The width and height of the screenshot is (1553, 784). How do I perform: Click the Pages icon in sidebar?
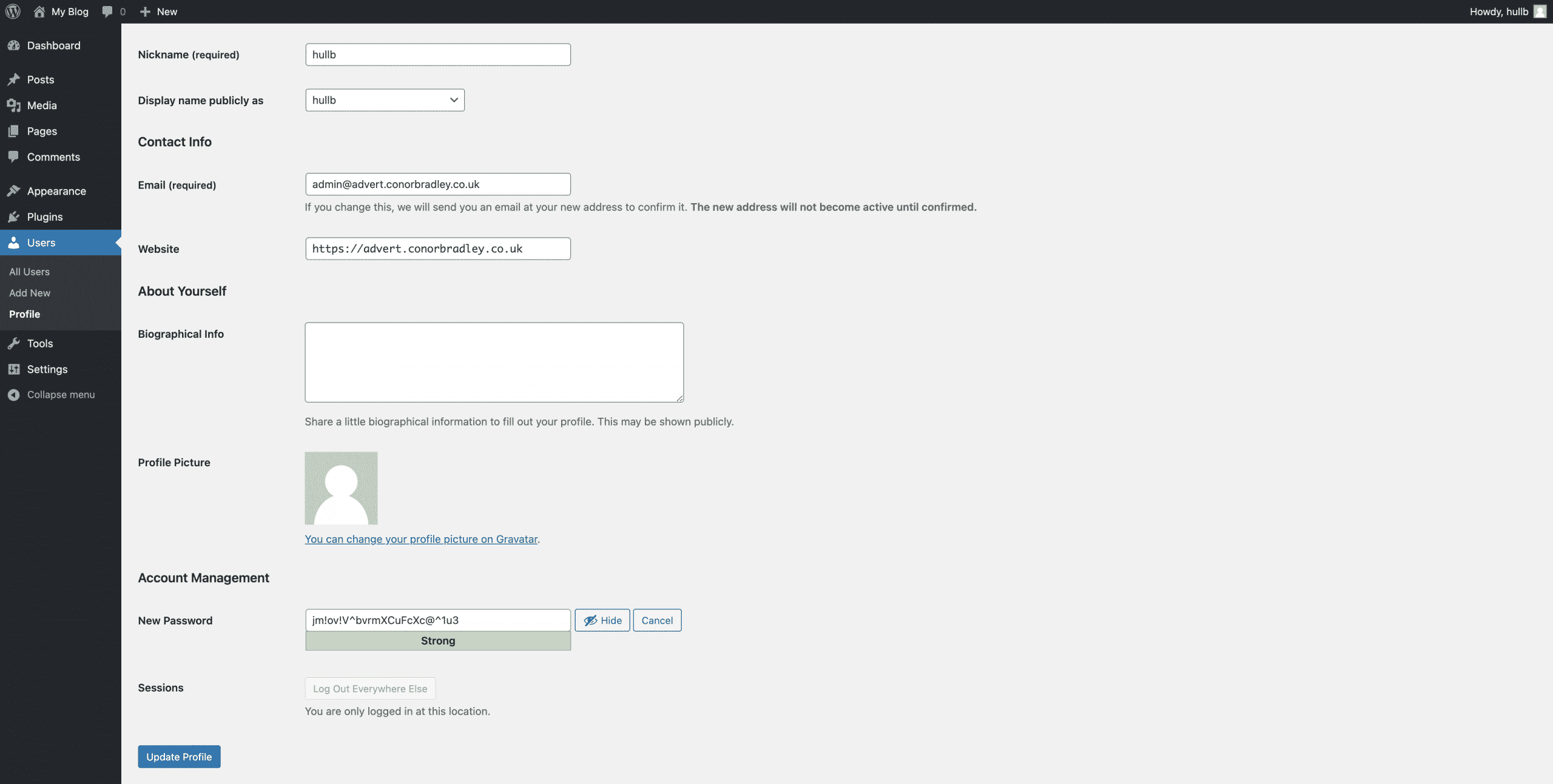coord(13,131)
